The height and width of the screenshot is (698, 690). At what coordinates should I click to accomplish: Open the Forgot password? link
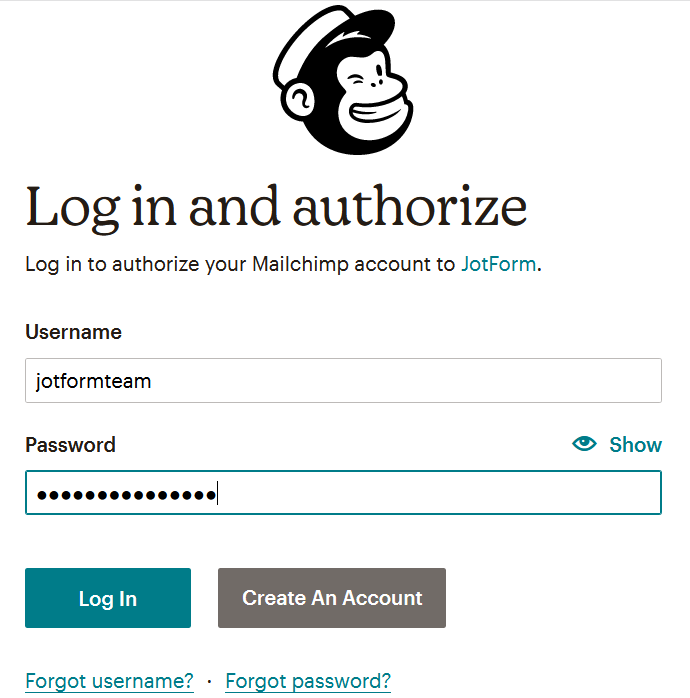tap(308, 681)
